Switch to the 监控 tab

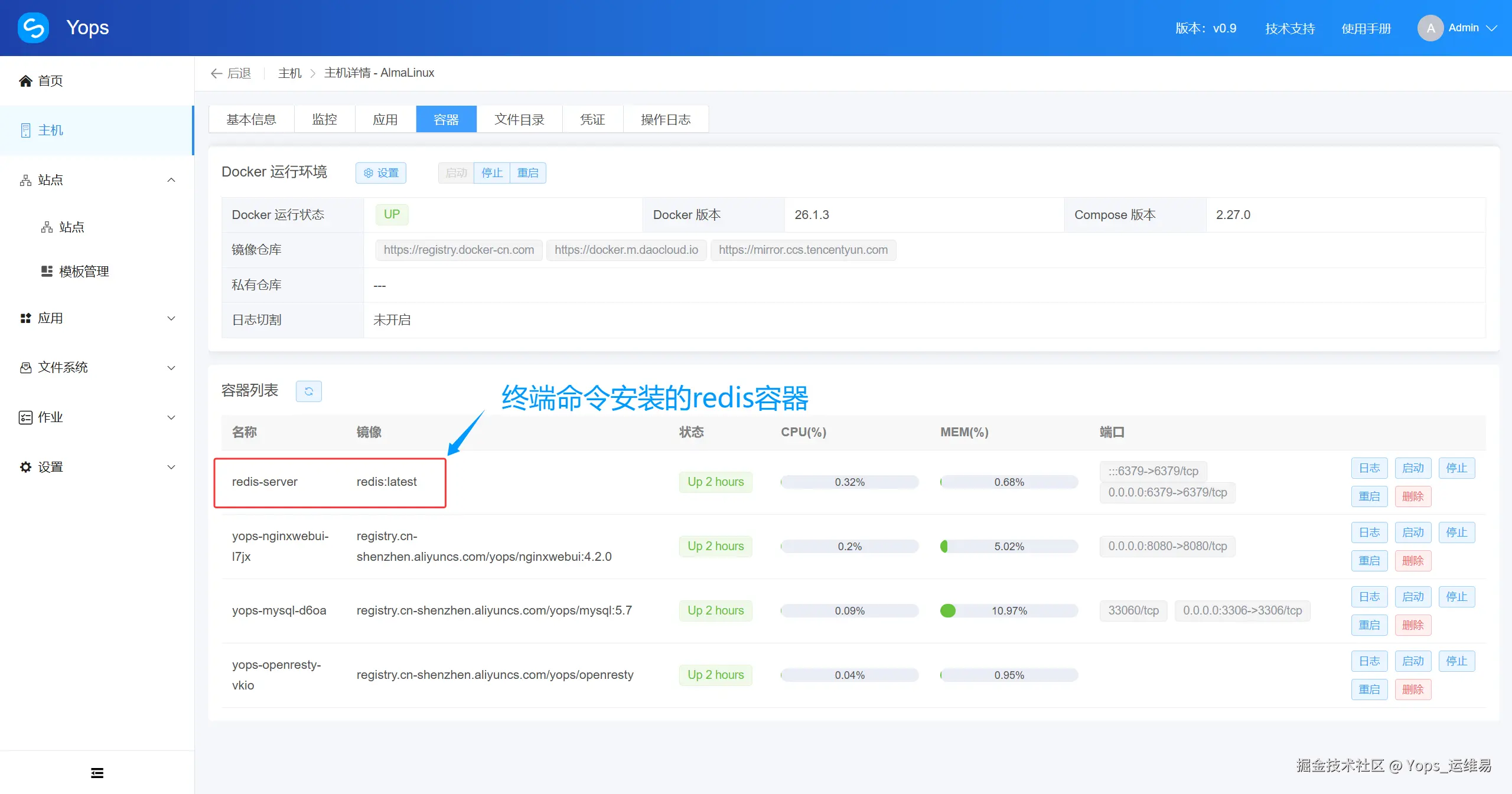click(x=324, y=120)
